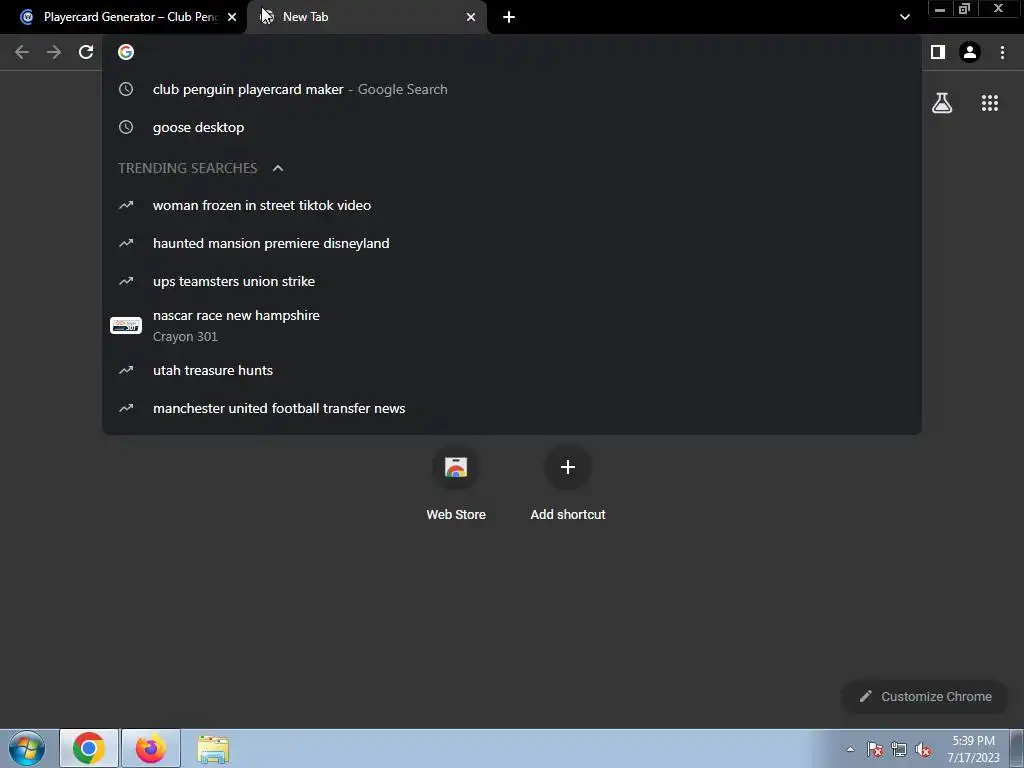Click the network tray icon

(899, 749)
